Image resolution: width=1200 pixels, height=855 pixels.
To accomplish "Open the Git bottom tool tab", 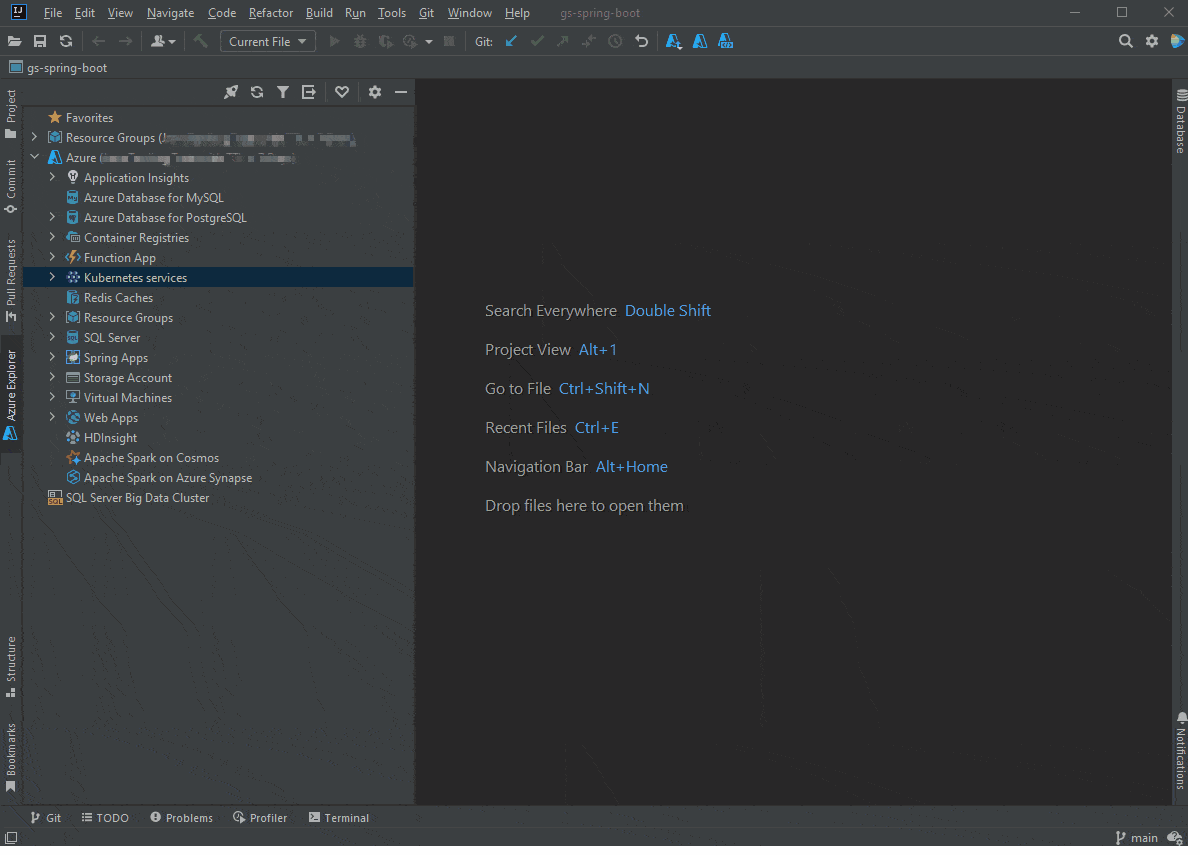I will (x=45, y=818).
